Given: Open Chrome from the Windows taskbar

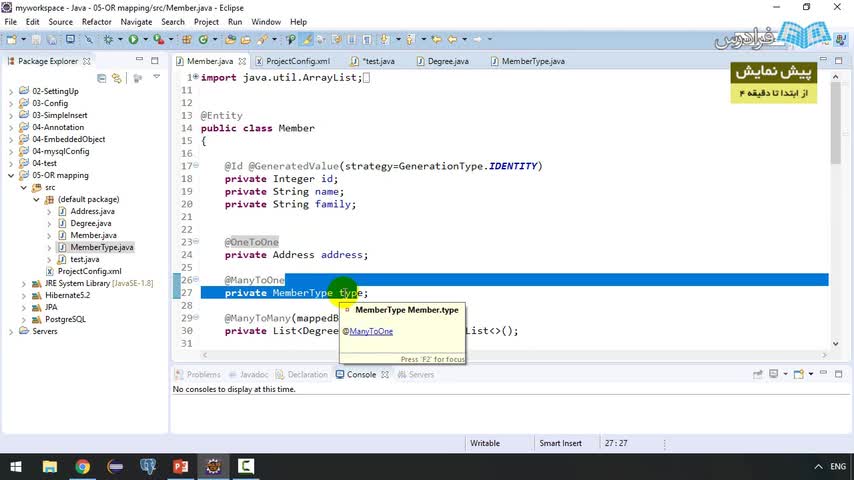Looking at the screenshot, I should point(82,466).
